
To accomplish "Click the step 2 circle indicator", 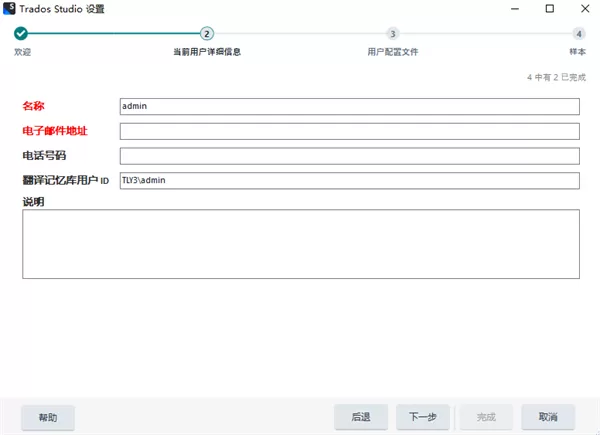I will [207, 34].
